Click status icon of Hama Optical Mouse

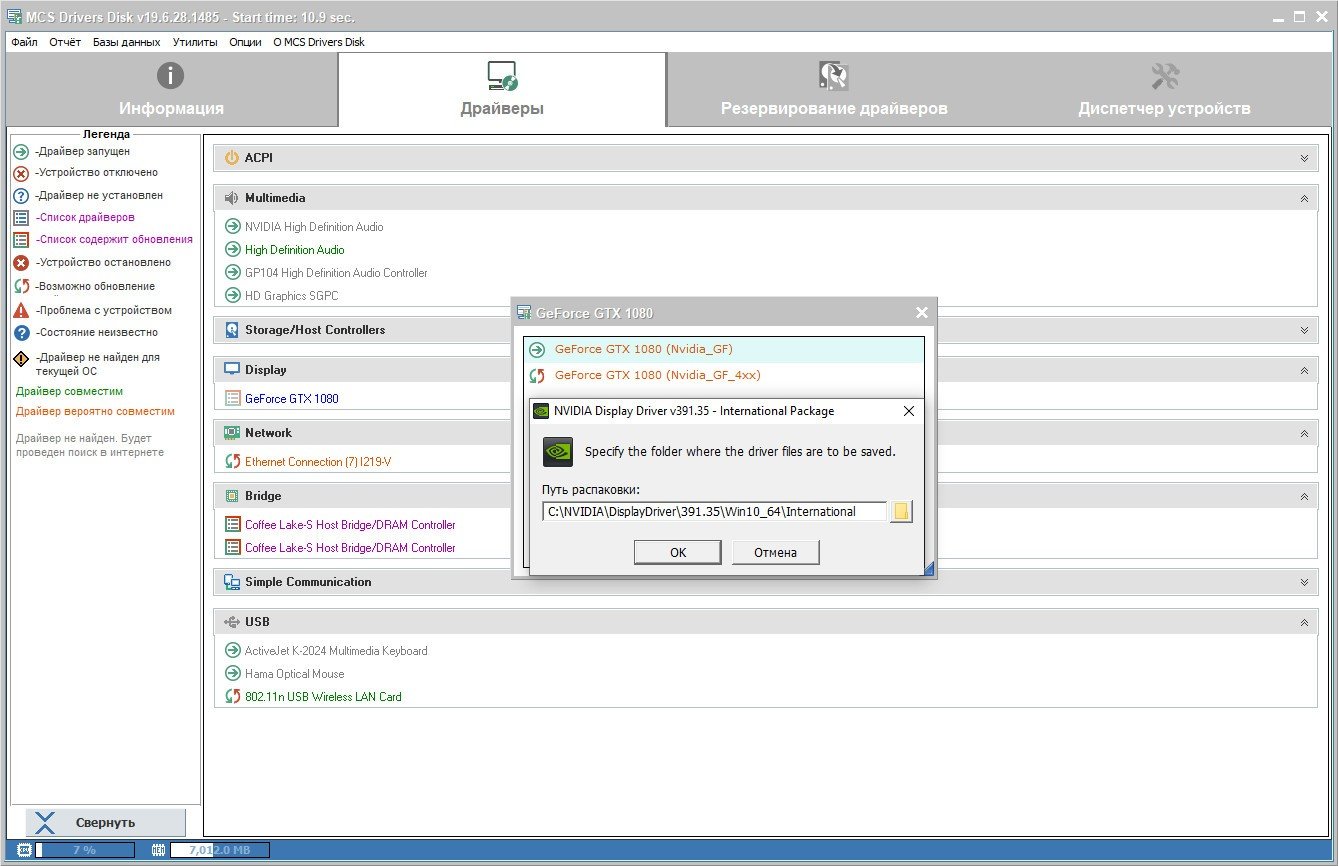(233, 674)
